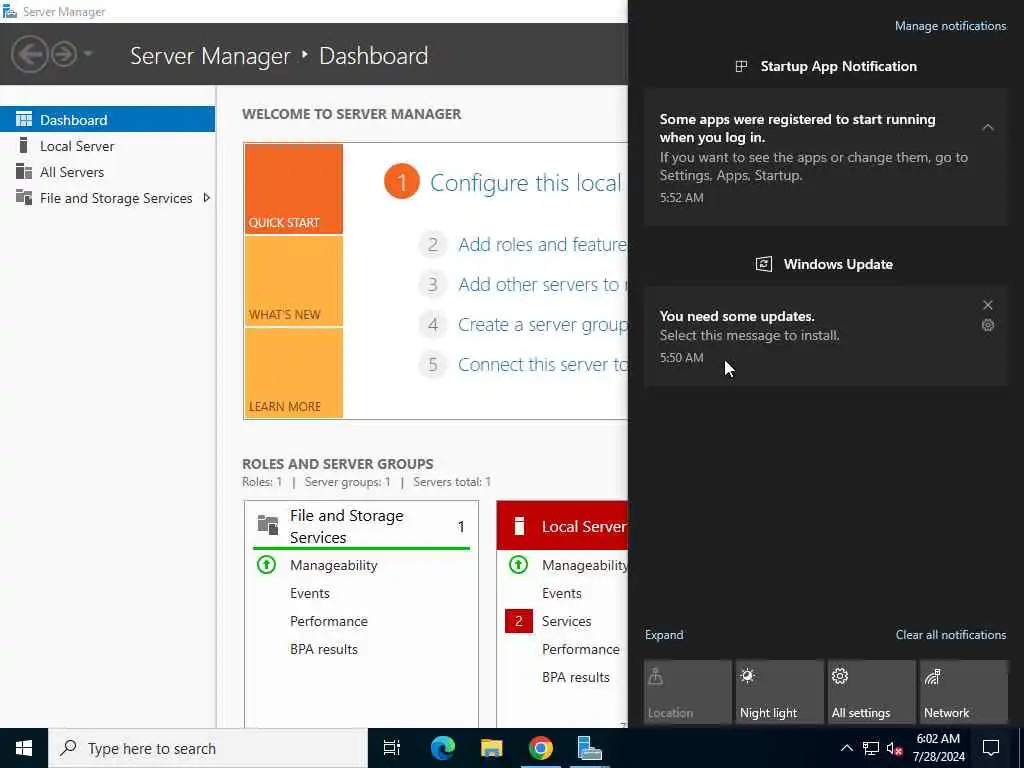Open Local Server in the sidebar

click(107, 146)
